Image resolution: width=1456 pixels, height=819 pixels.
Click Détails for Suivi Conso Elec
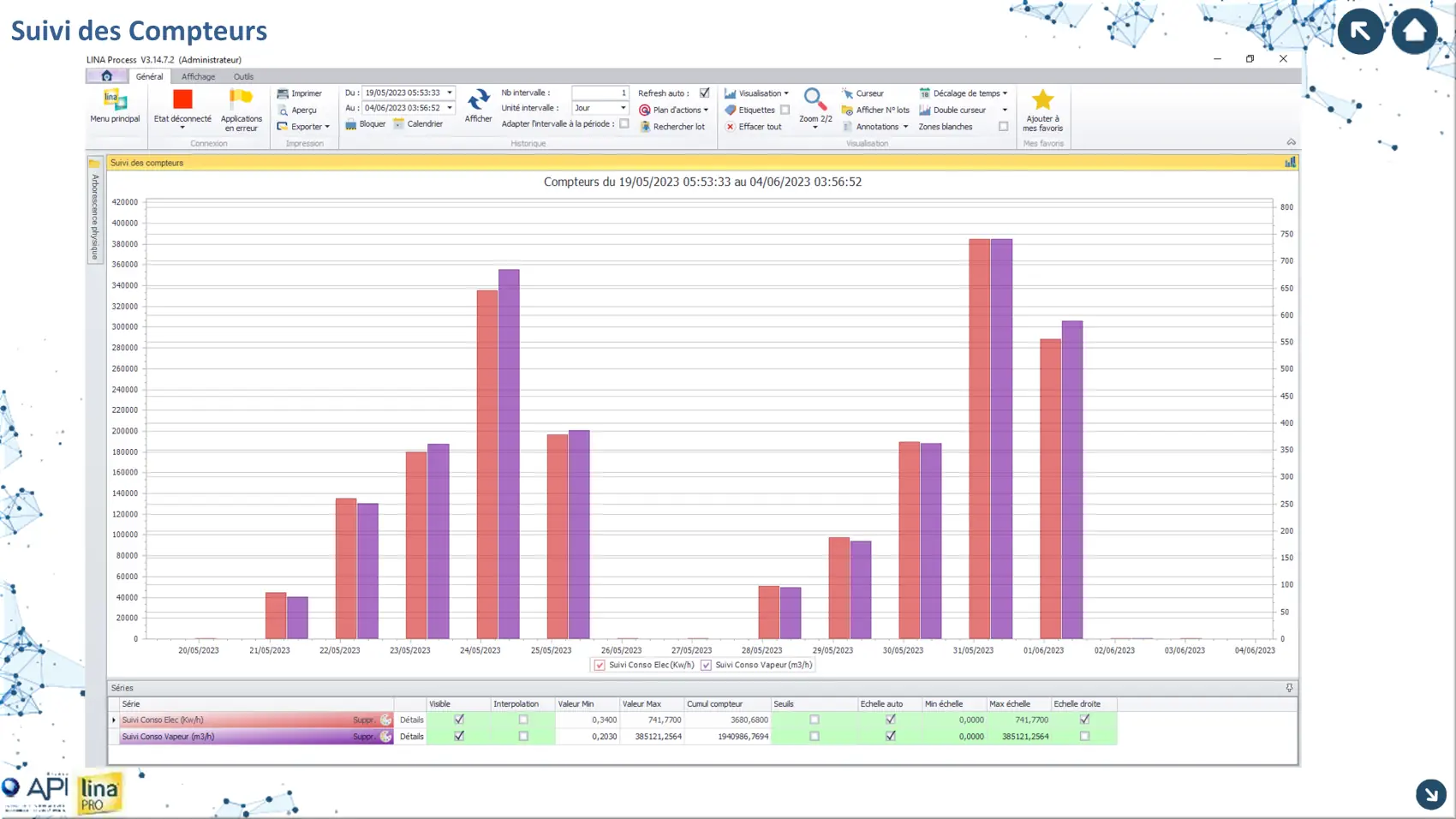coord(411,720)
